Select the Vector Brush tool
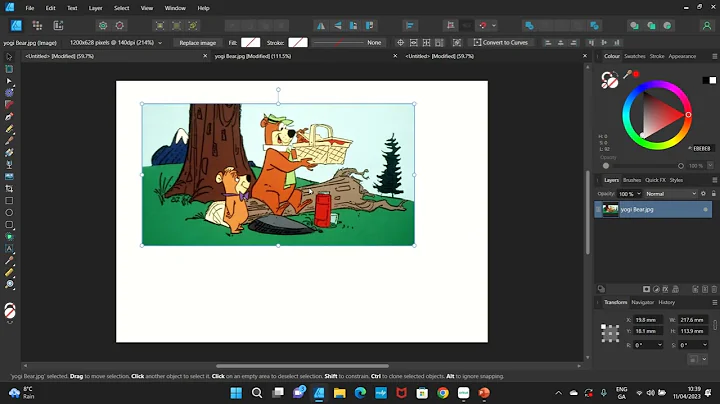Screen dimensions: 720x404 pyautogui.click(x=9, y=140)
